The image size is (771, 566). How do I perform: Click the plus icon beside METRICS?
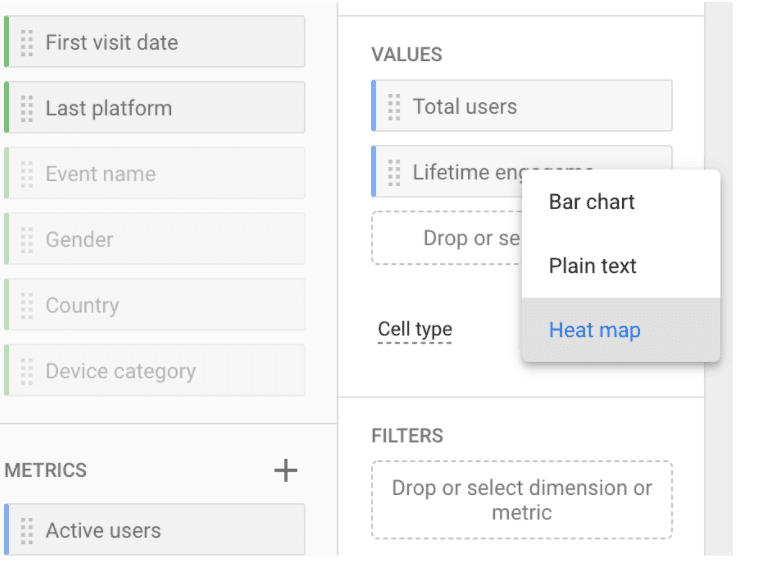tap(286, 470)
